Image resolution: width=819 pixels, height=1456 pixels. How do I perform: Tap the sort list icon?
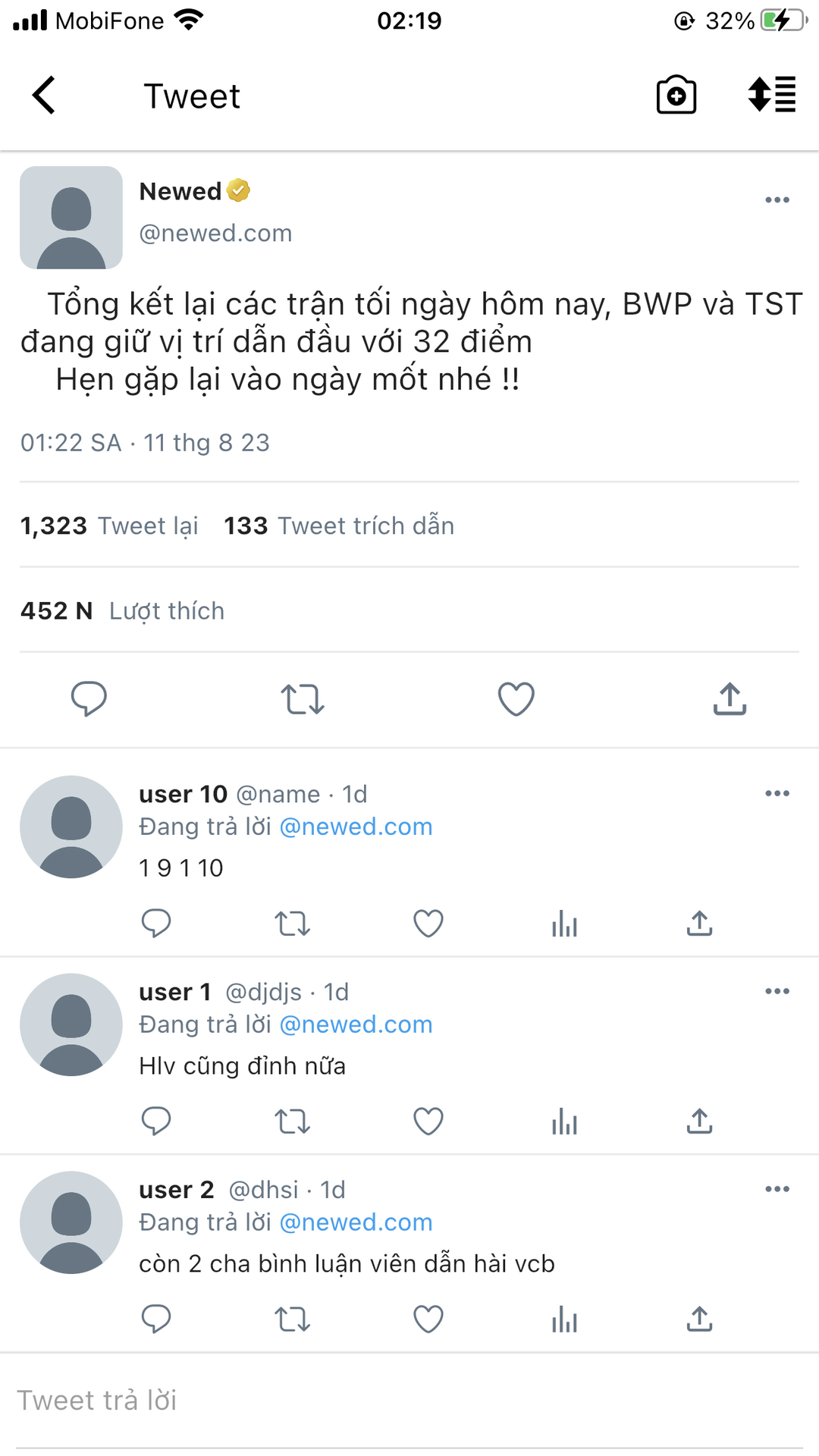point(772,95)
